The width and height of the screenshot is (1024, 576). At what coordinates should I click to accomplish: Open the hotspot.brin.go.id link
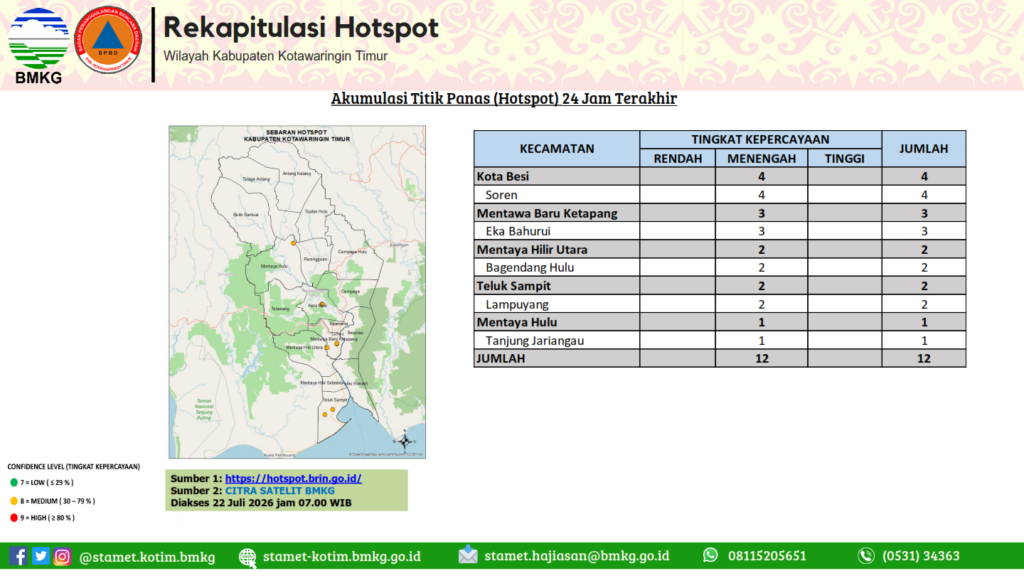click(x=293, y=479)
